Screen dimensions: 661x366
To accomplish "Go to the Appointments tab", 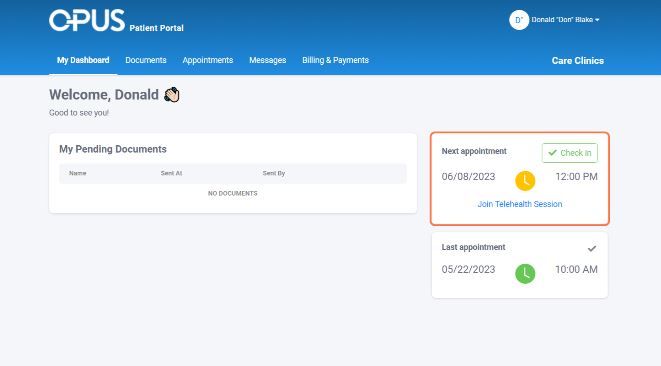I will pos(208,60).
